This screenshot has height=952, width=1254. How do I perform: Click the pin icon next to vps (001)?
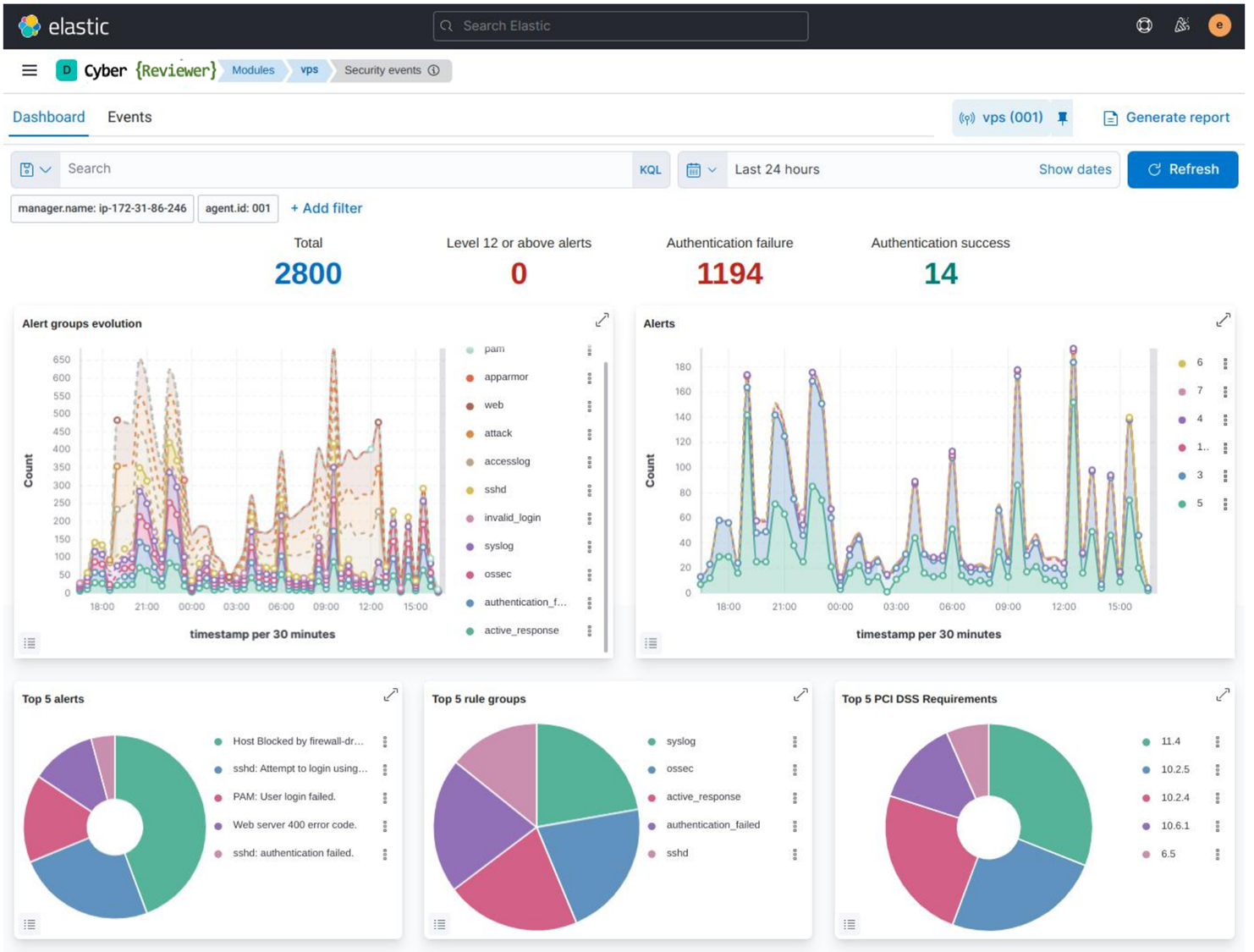[x=1063, y=118]
